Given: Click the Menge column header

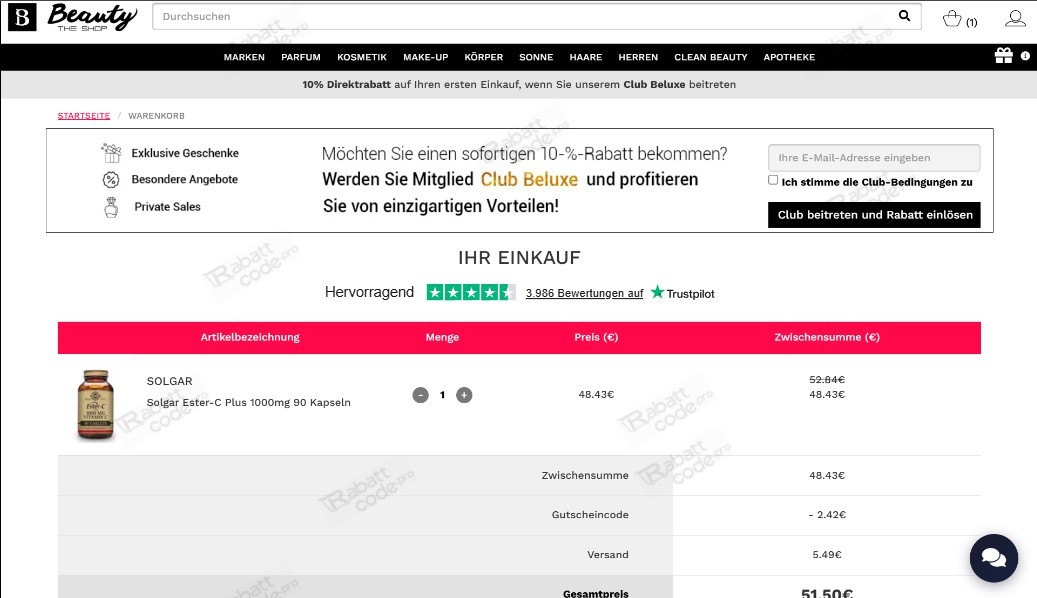Looking at the screenshot, I should (442, 337).
